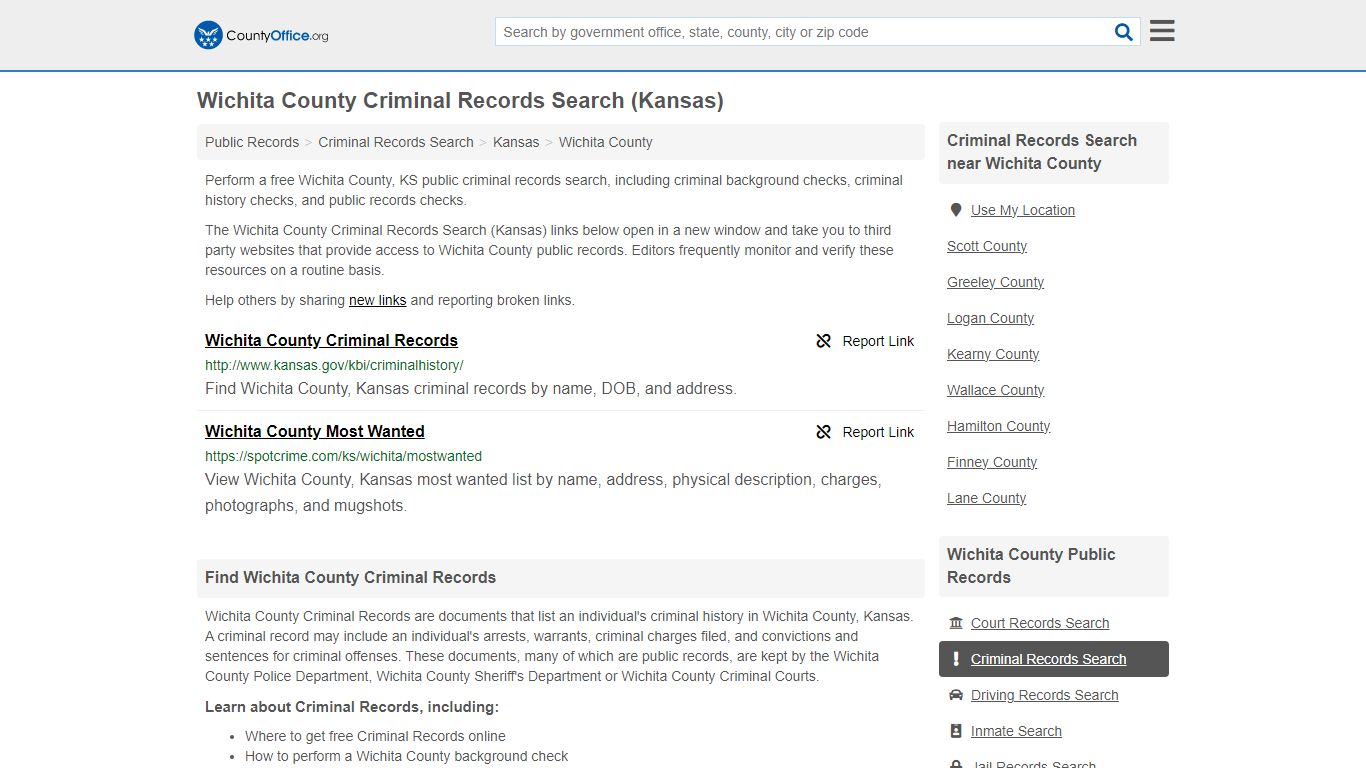Open Criminal Records Search breadcrumb
The width and height of the screenshot is (1366, 768).
(396, 142)
